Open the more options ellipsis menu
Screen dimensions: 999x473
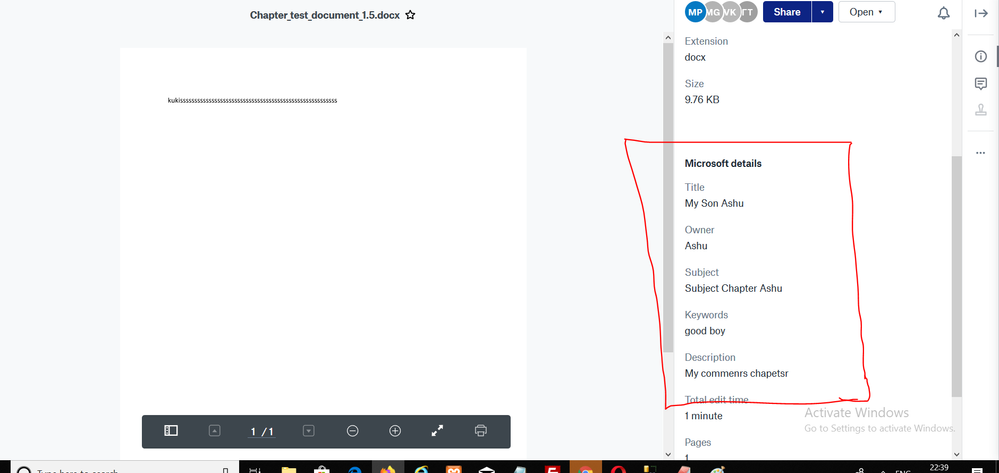981,153
